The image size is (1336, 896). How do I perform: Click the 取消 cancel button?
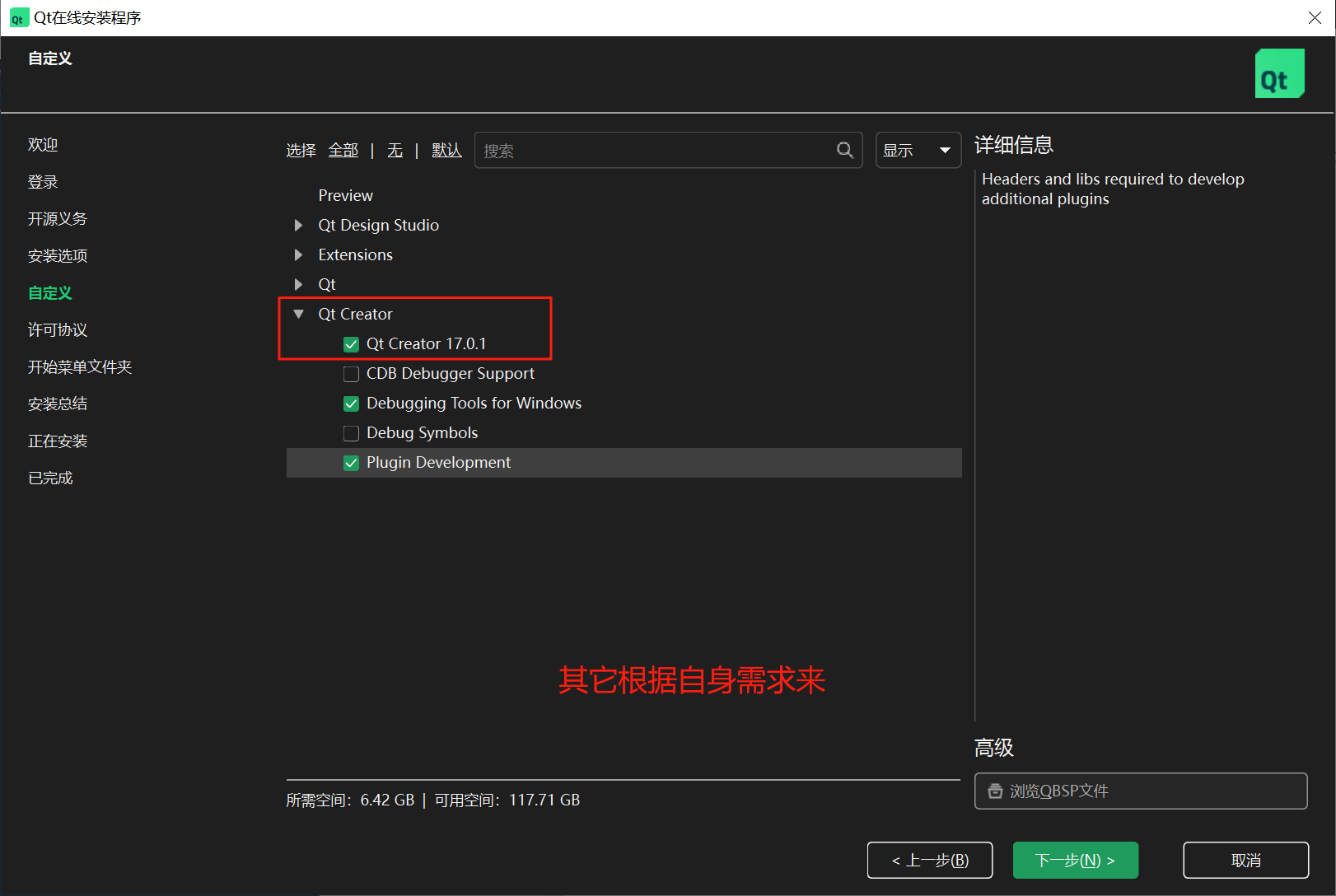pos(1245,860)
